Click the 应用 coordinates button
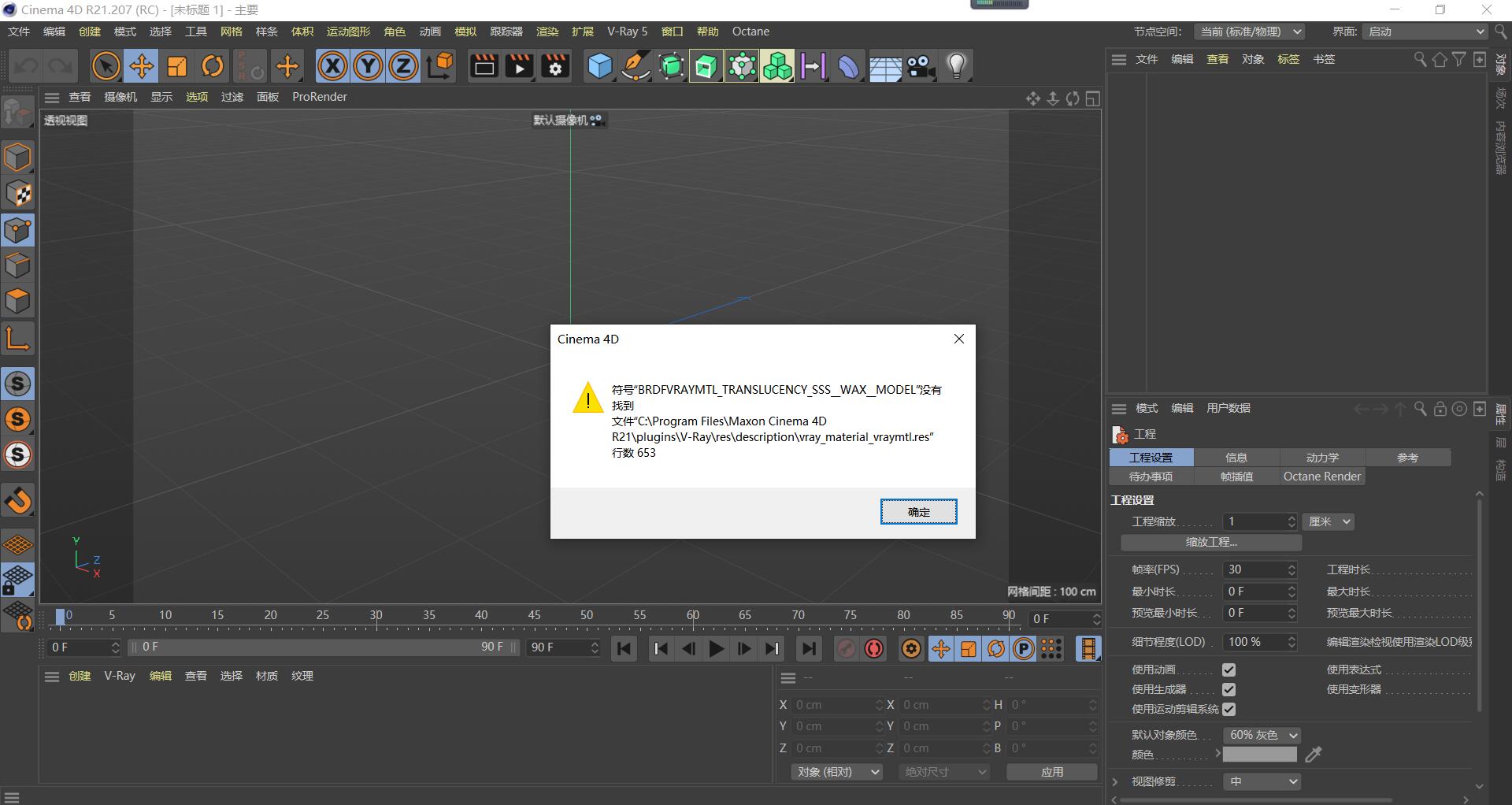 pyautogui.click(x=1052, y=772)
